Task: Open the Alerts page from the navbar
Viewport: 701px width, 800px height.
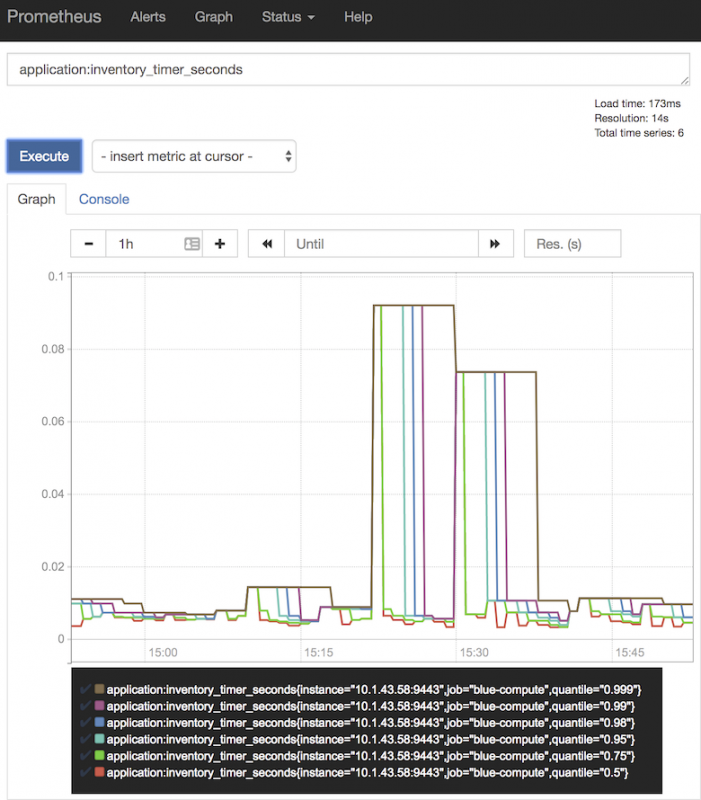Action: [x=147, y=17]
